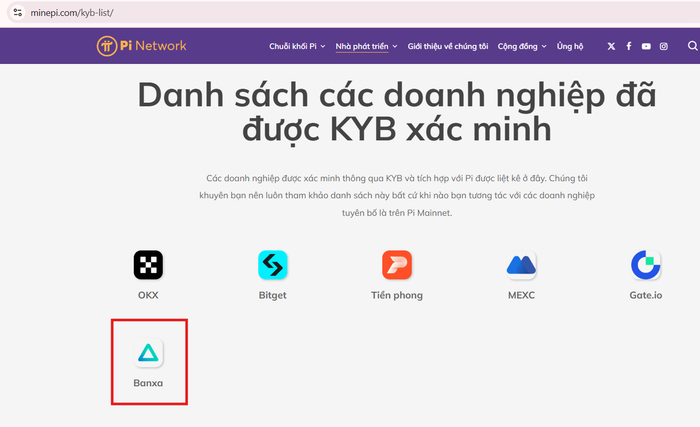Open Giới thiệu về chúng tôi menu item
700x427 pixels.
click(x=448, y=46)
